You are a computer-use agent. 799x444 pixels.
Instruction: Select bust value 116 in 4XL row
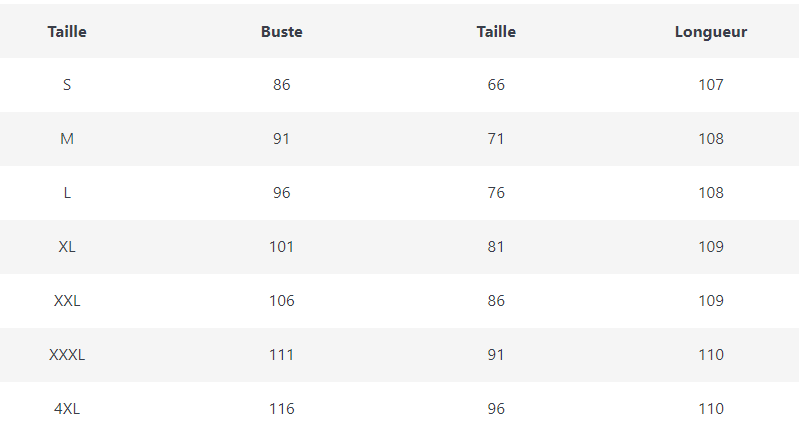[x=281, y=409]
